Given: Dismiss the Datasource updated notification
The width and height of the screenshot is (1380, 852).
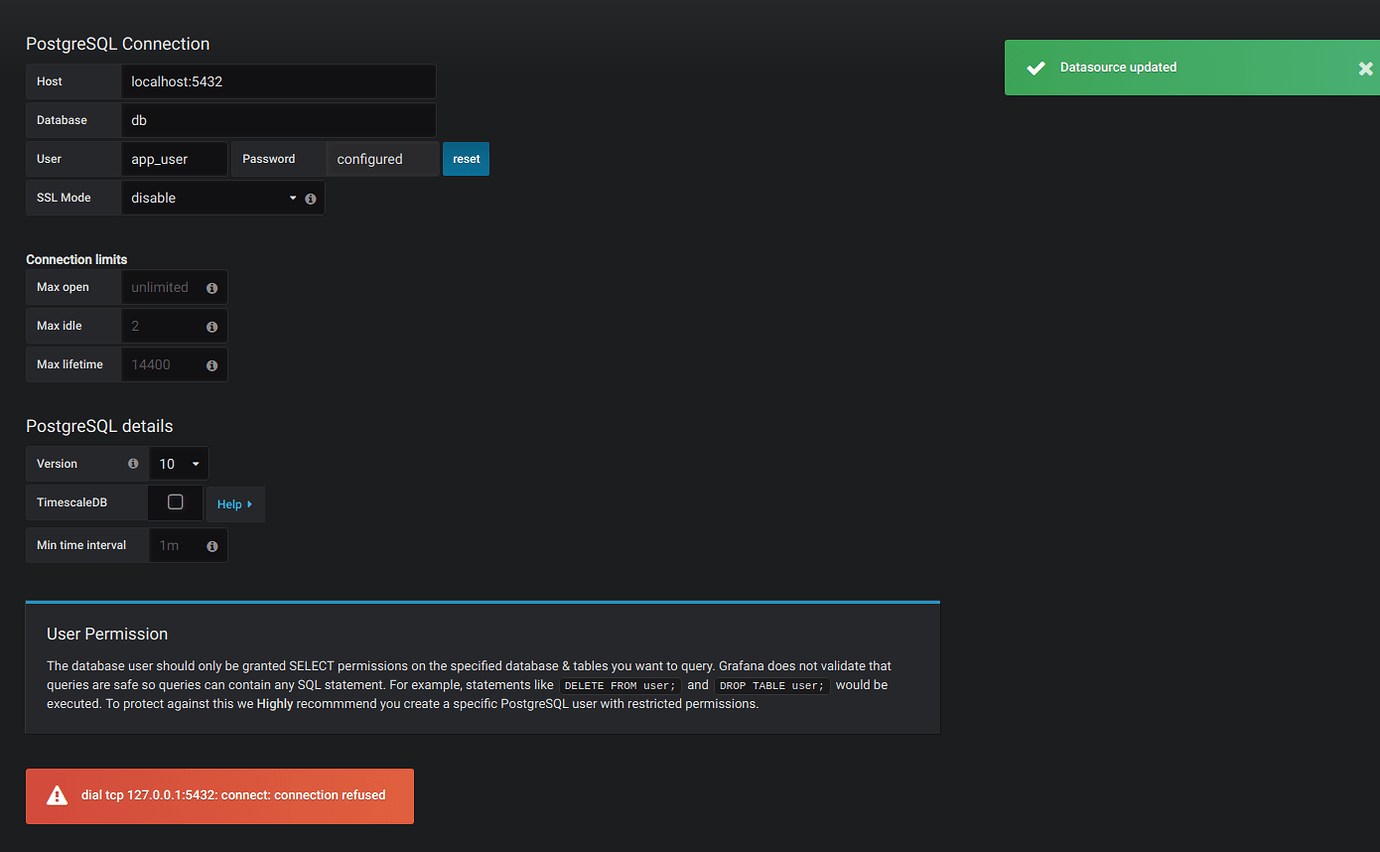Looking at the screenshot, I should 1366,68.
